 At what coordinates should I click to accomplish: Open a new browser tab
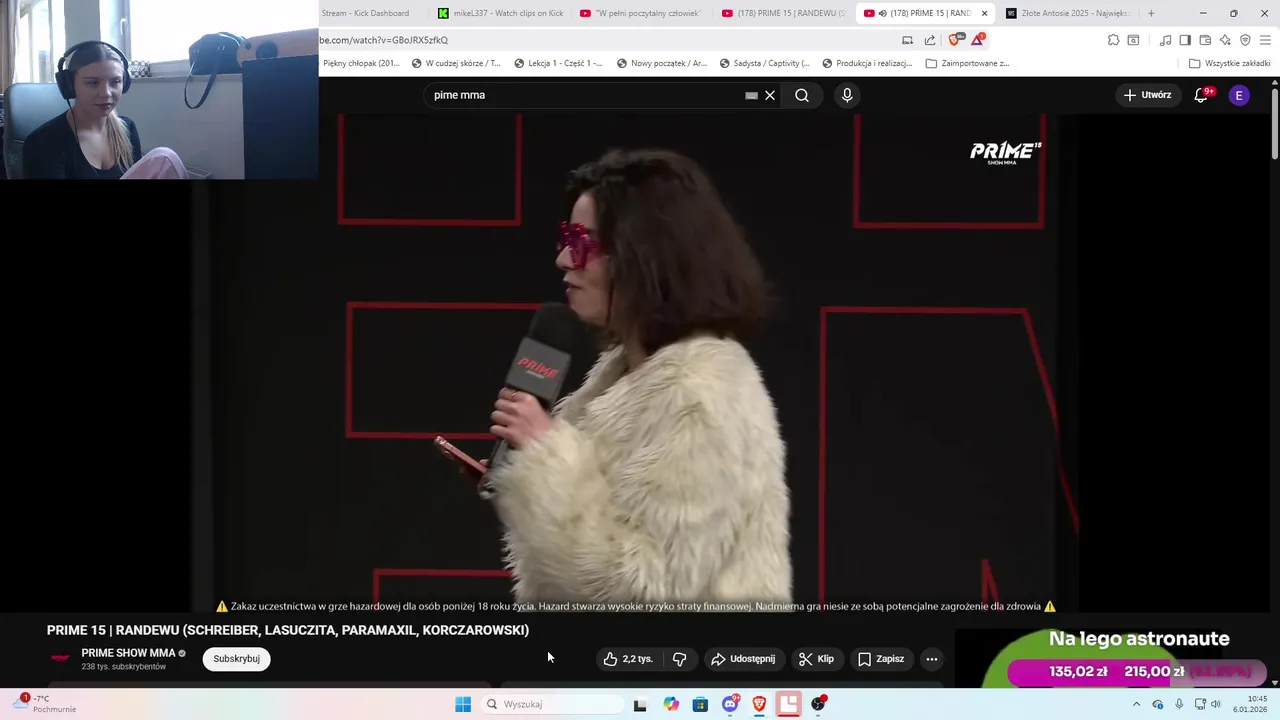click(1151, 13)
